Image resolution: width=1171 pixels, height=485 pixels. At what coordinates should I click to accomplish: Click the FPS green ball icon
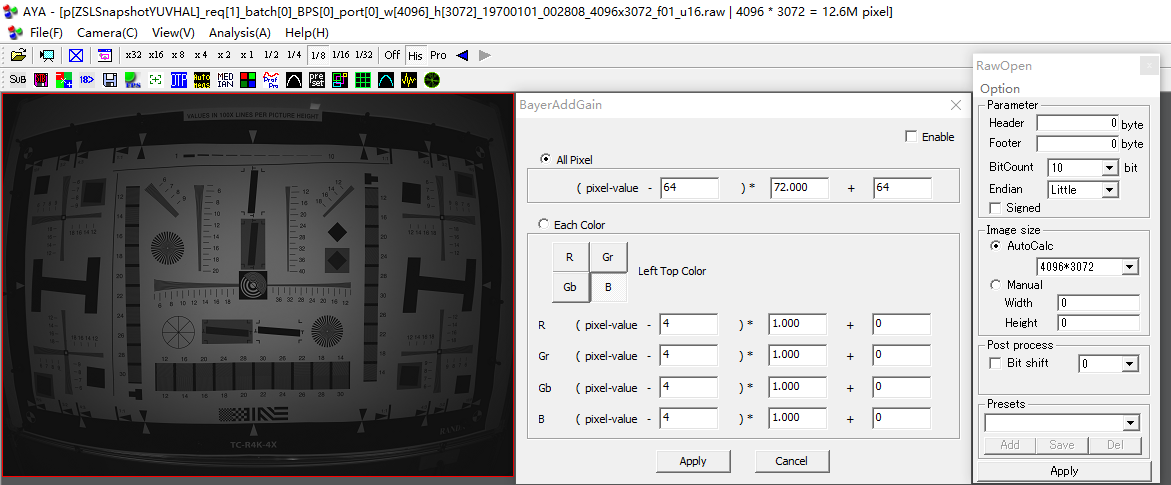(x=133, y=79)
